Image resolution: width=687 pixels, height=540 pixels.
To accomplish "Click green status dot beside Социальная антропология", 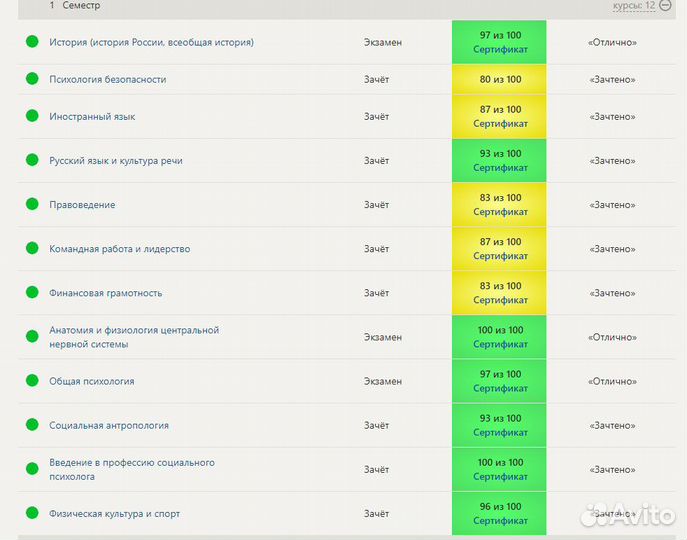I will click(32, 425).
